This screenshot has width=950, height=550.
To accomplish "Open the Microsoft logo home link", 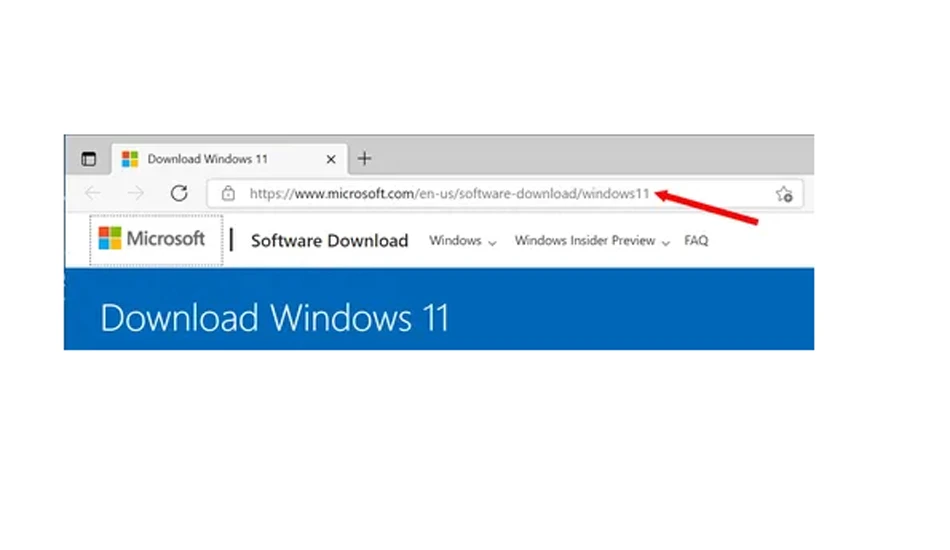I will pos(156,240).
